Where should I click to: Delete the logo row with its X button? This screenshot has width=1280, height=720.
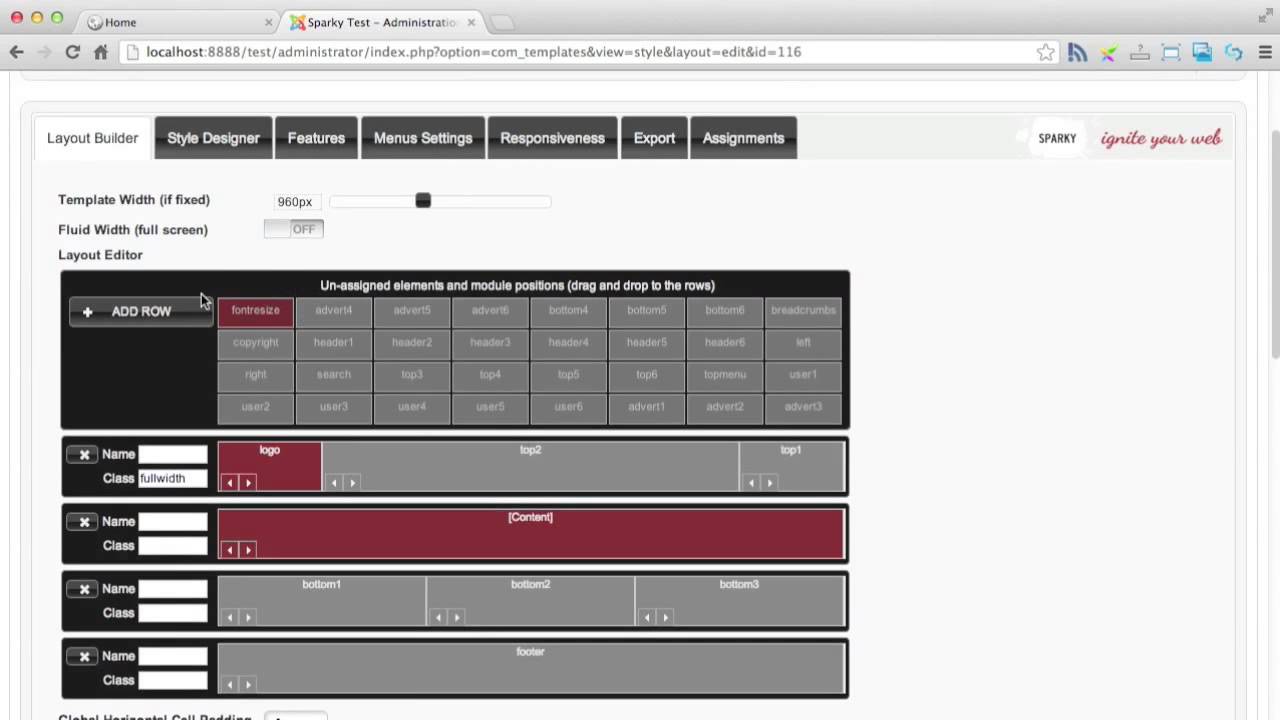[84, 455]
